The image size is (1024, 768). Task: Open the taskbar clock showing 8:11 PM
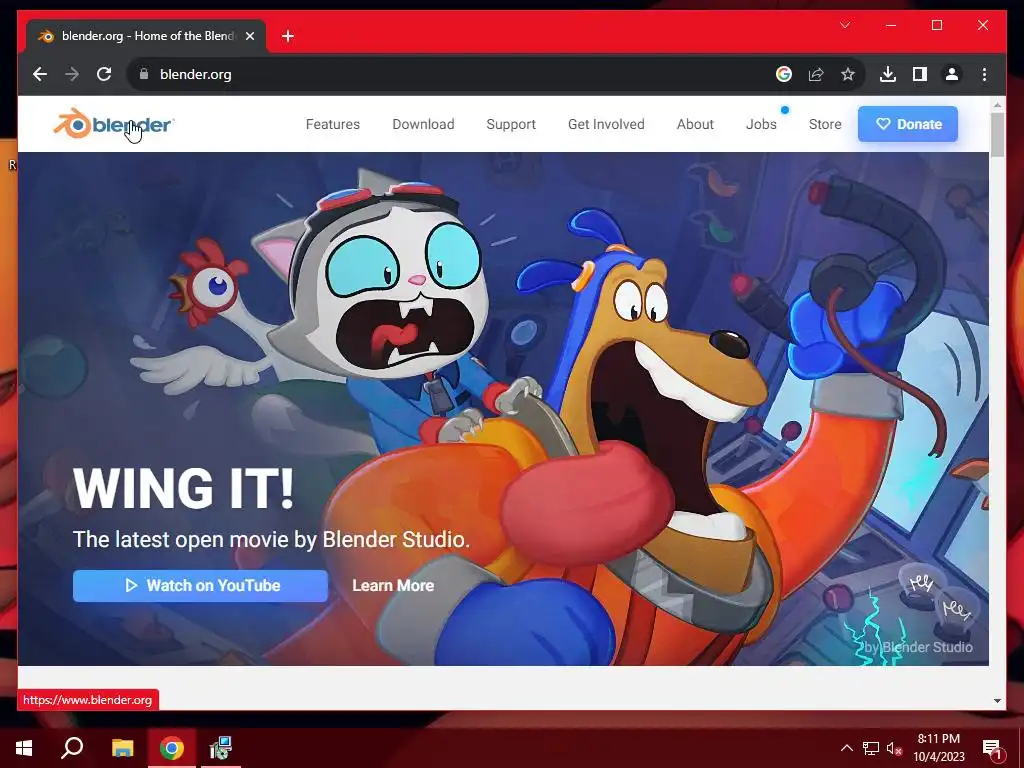[x=938, y=748]
